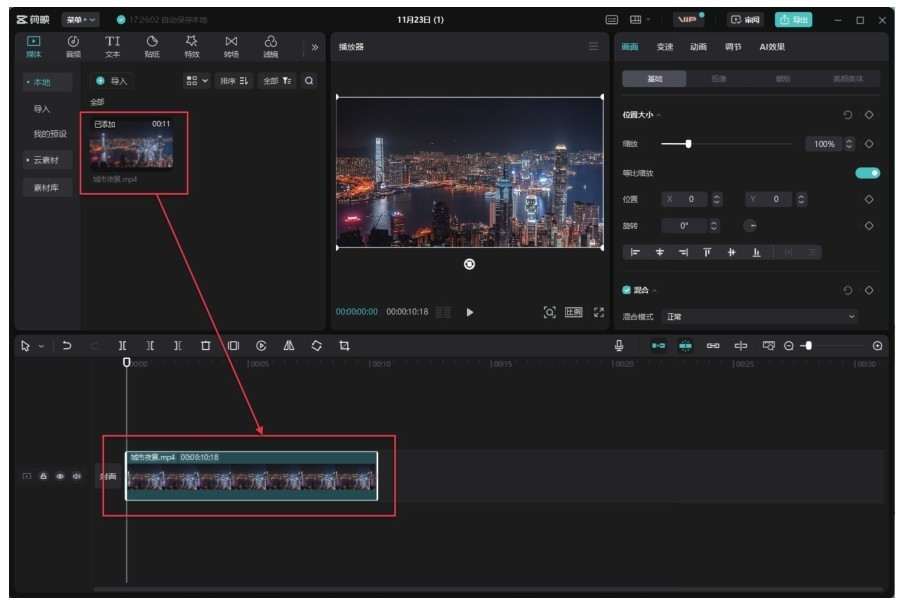This screenshot has height=606, width=899.
Task: Toggle main track magnet in timeline toolbar
Action: (x=658, y=346)
